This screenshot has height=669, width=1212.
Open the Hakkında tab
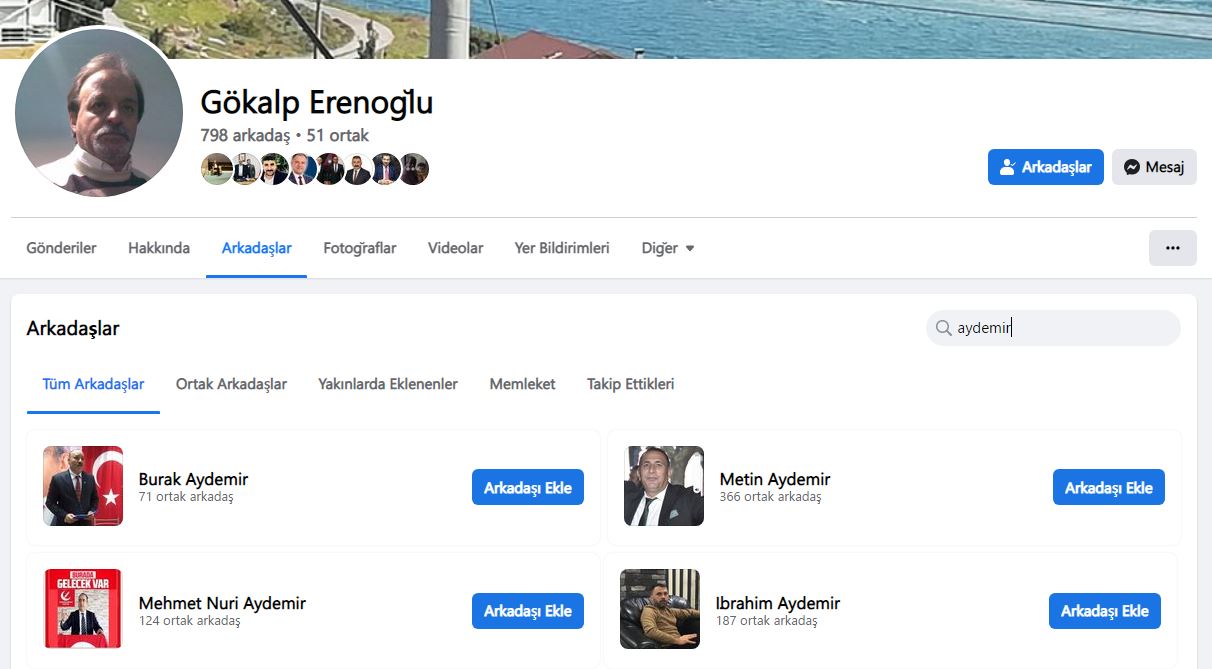pyautogui.click(x=159, y=248)
